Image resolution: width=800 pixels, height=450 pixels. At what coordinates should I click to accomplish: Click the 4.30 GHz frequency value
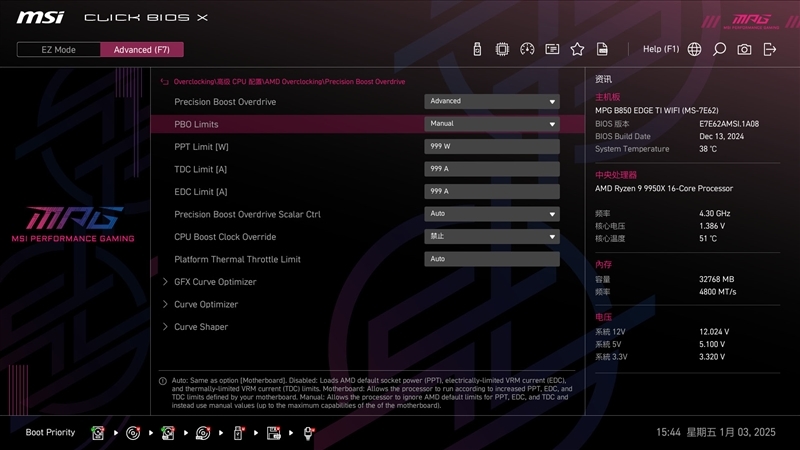coord(714,213)
